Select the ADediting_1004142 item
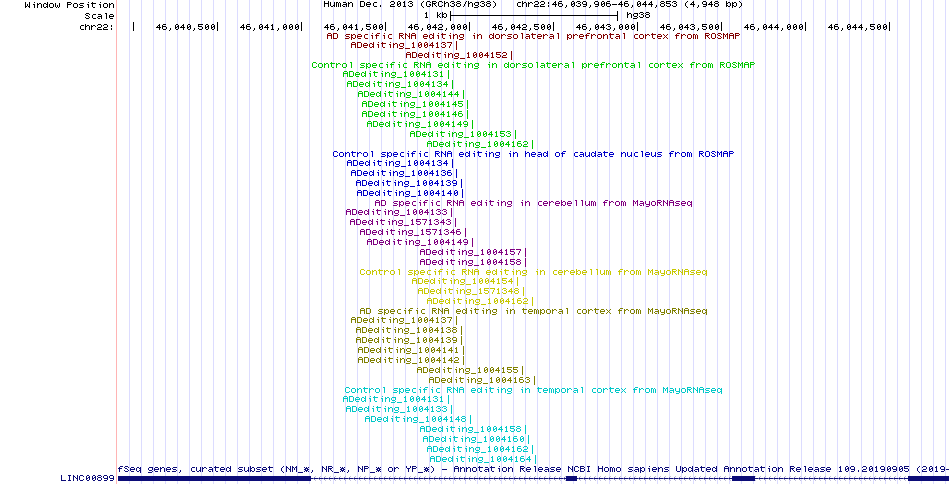Viewport: 950px width, 484px height. pyautogui.click(x=411, y=360)
